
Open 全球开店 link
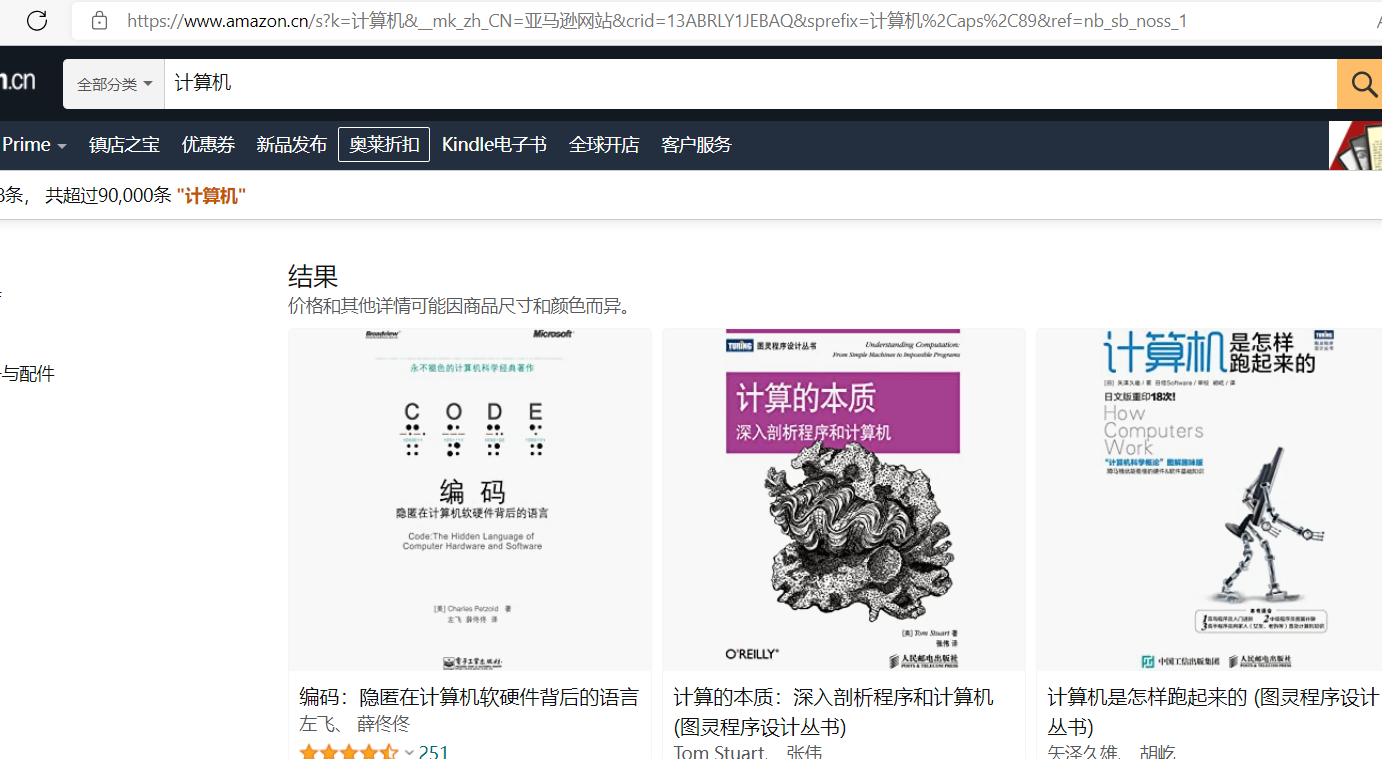tap(604, 144)
